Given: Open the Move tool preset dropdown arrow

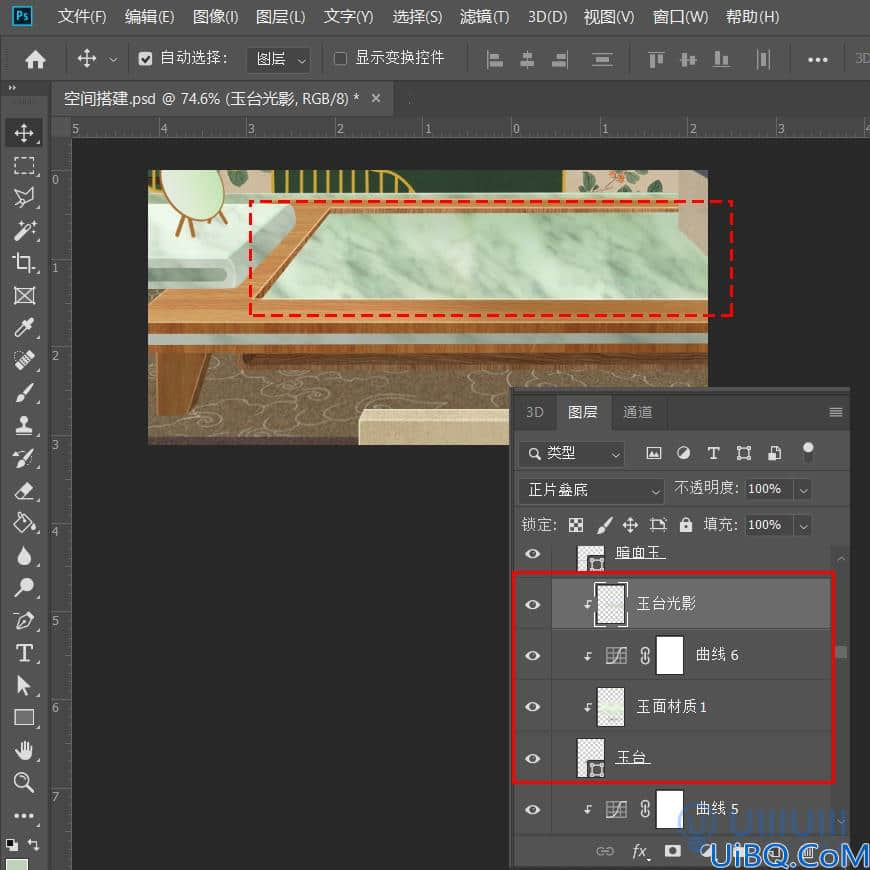Looking at the screenshot, I should pos(113,59).
